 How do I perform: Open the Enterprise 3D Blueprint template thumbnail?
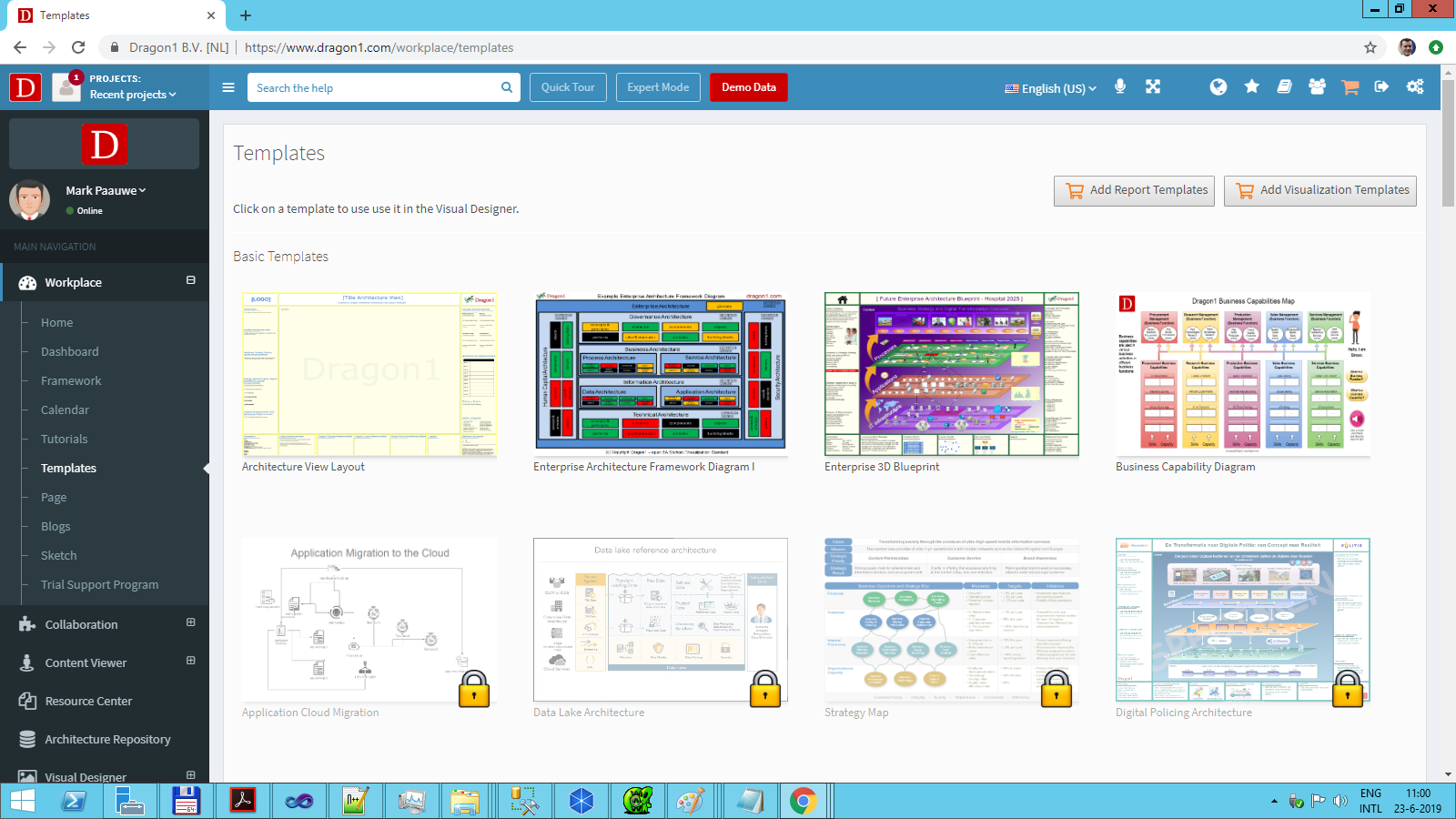pyautogui.click(x=952, y=374)
